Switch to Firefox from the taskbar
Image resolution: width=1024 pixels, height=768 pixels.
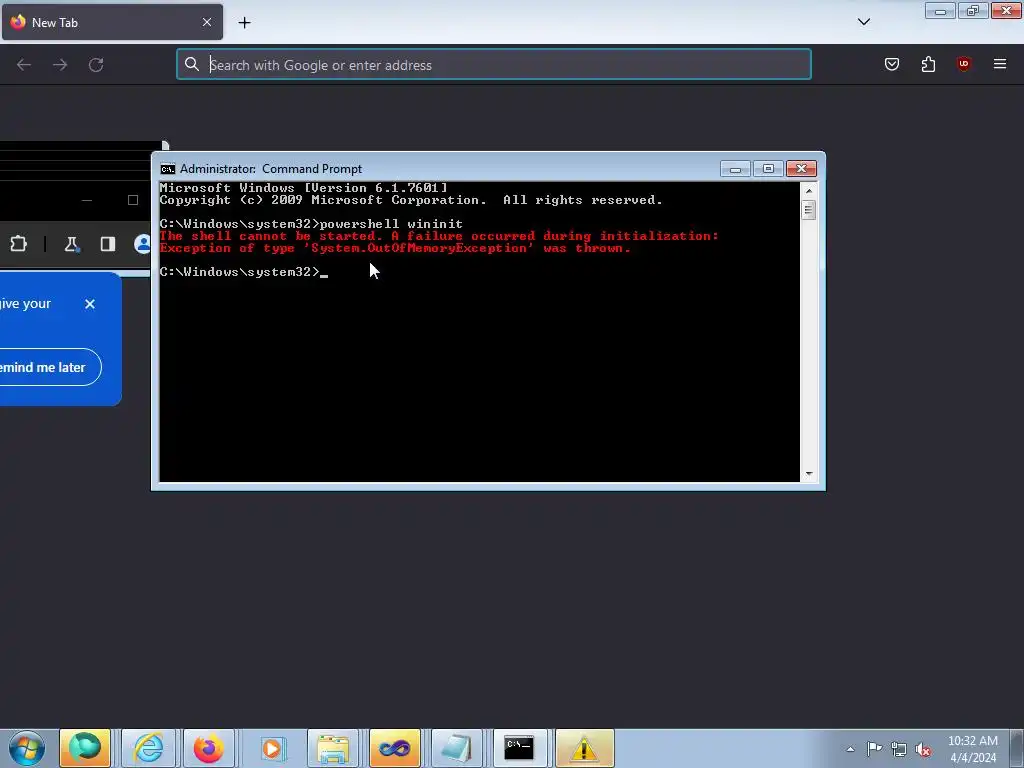click(x=208, y=748)
